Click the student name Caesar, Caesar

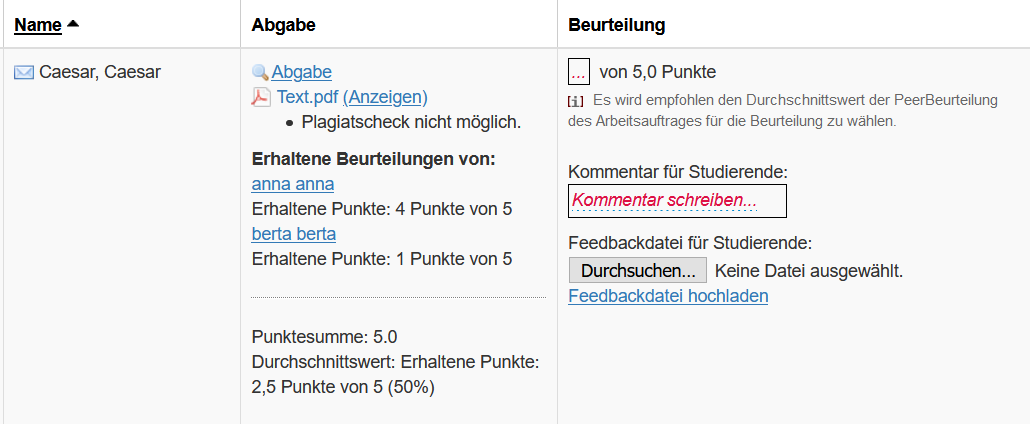100,72
